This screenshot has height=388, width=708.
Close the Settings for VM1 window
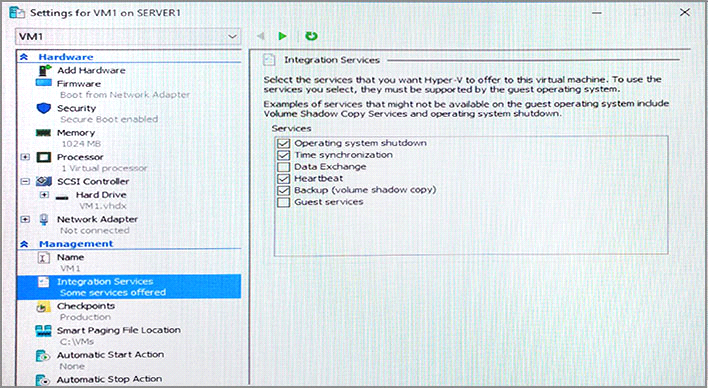click(685, 12)
